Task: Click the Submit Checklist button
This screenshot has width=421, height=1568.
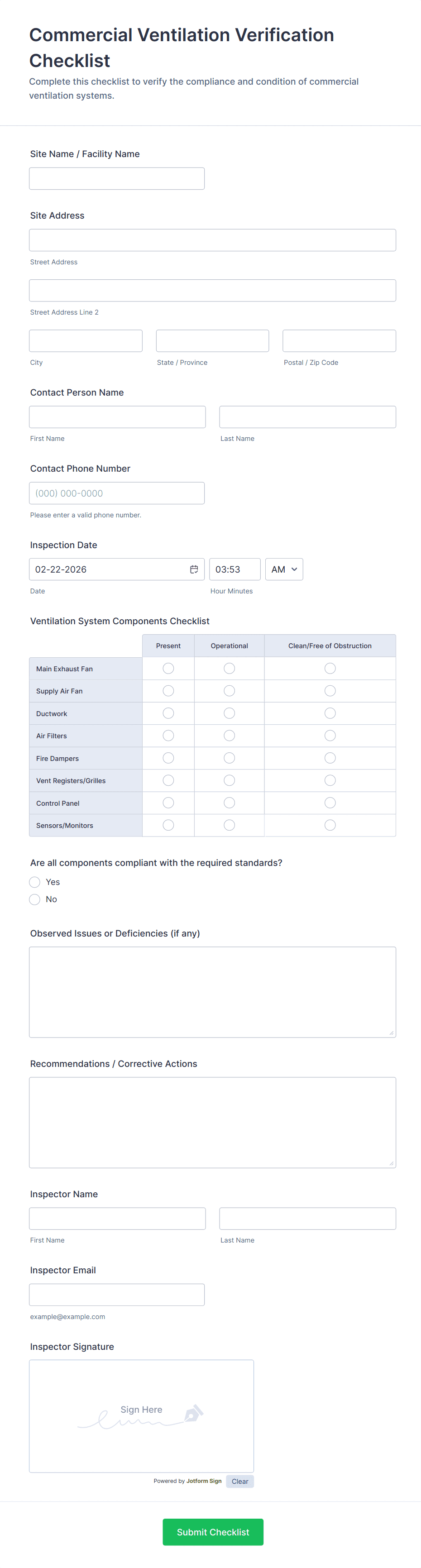Action: tap(213, 1531)
